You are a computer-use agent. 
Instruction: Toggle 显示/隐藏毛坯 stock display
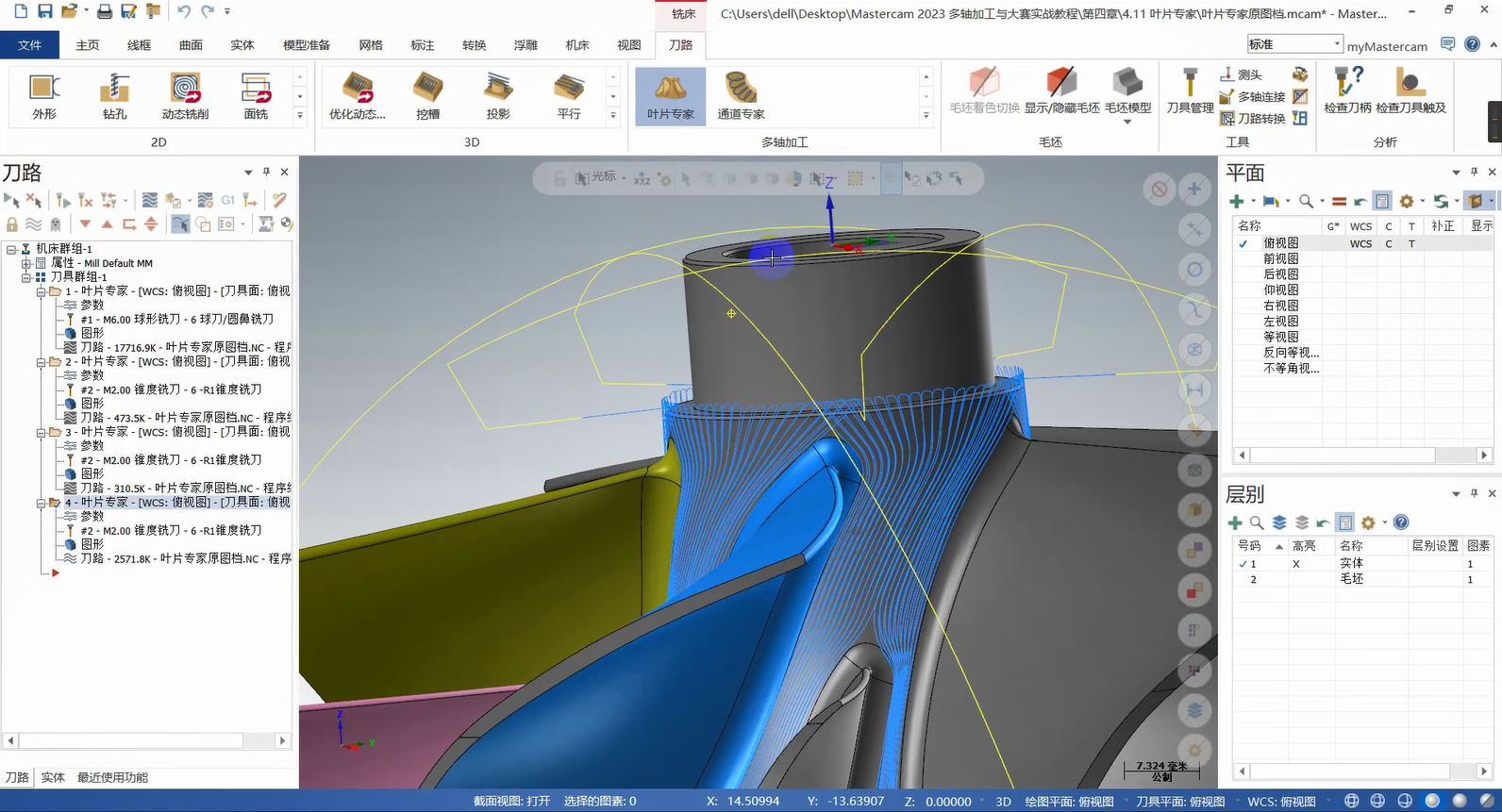tap(1061, 91)
